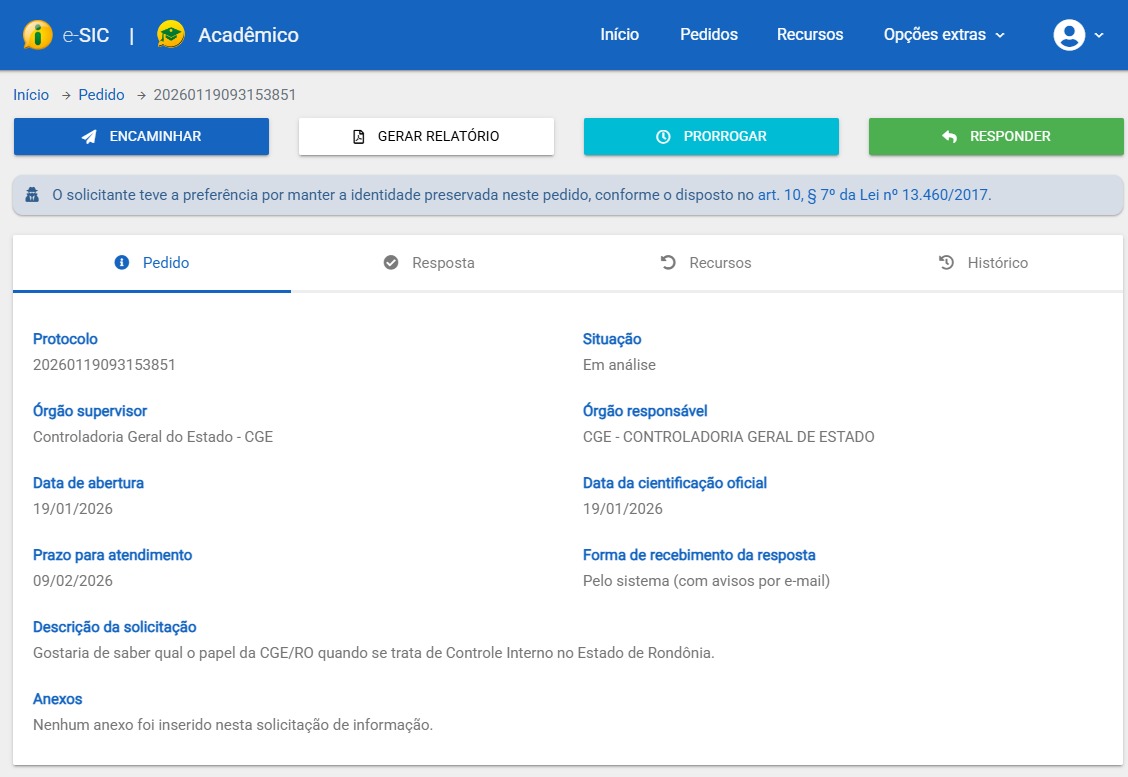This screenshot has height=777, width=1128.
Task: Switch to the Resposta tab
Action: click(429, 263)
